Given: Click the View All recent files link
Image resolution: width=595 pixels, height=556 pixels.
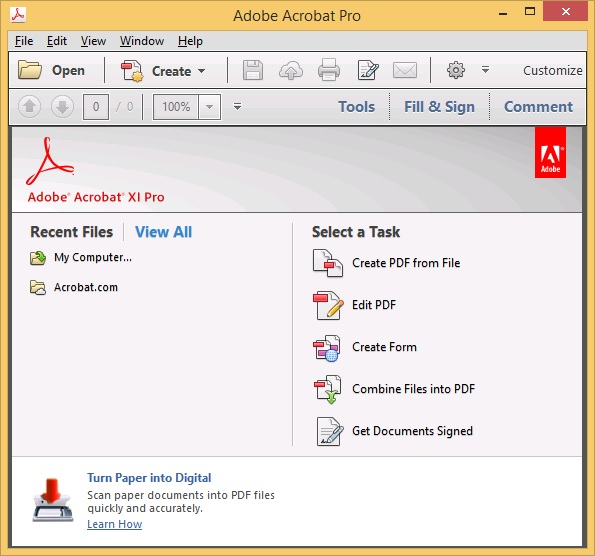Looking at the screenshot, I should pos(164,232).
